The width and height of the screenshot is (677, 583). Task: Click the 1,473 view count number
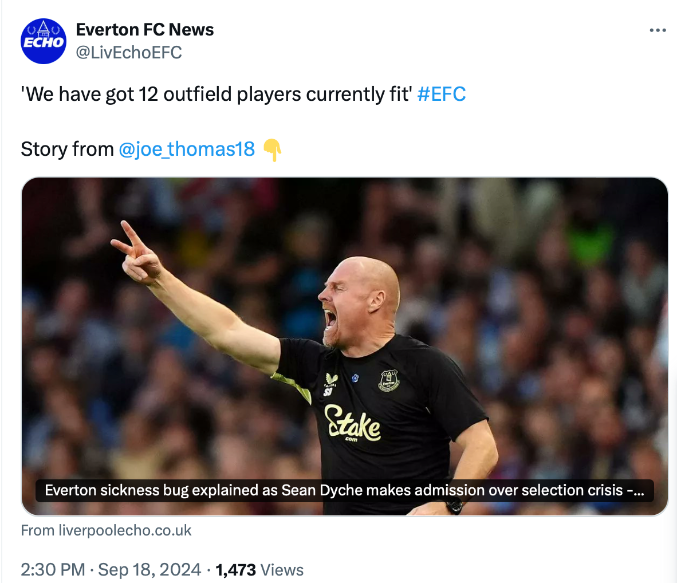tap(236, 569)
